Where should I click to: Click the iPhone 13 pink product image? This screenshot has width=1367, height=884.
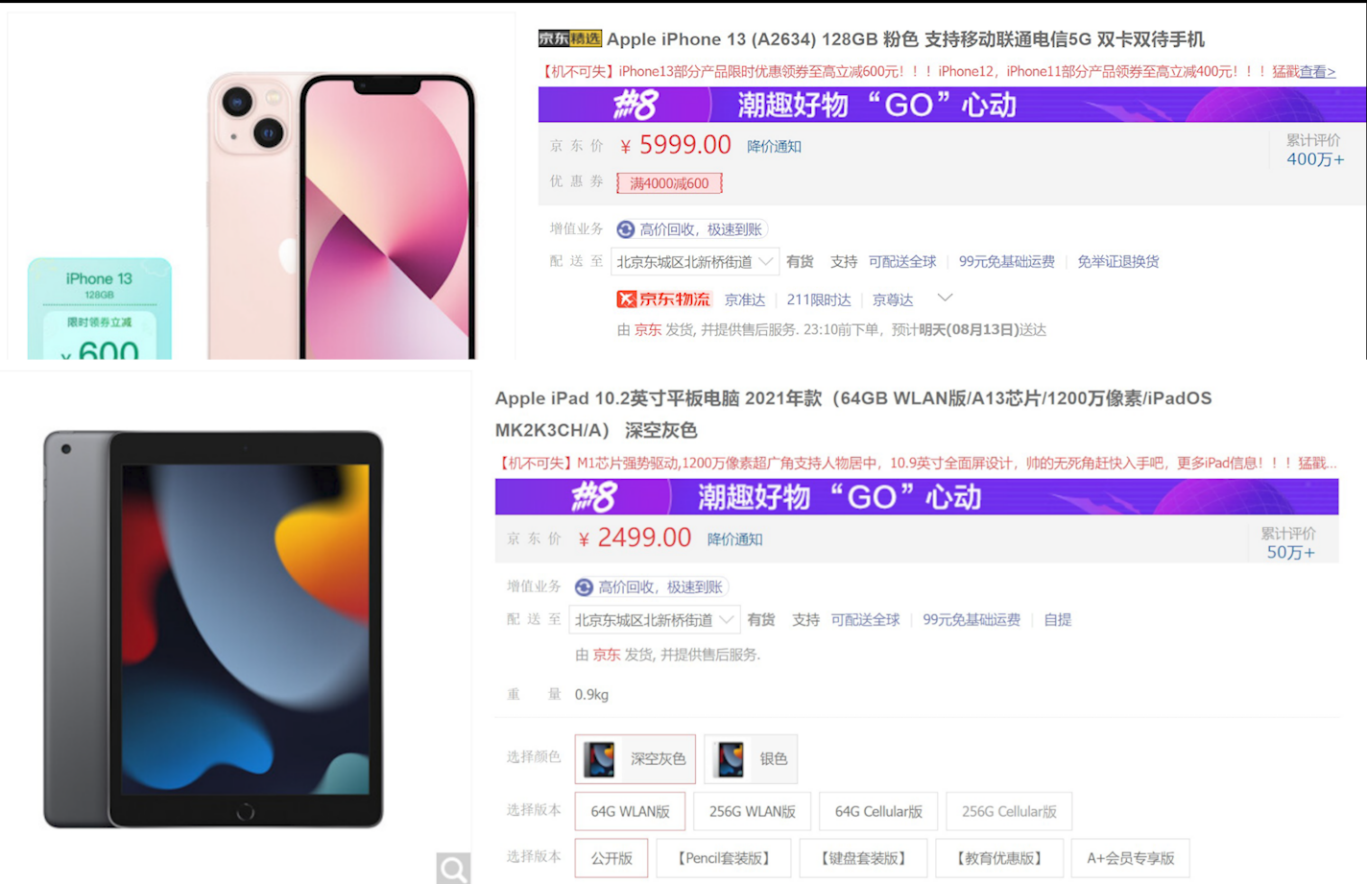(340, 215)
